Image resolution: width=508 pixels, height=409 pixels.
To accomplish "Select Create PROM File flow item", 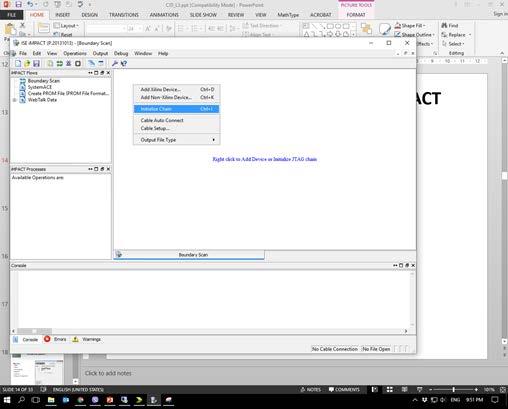I will pos(68,93).
